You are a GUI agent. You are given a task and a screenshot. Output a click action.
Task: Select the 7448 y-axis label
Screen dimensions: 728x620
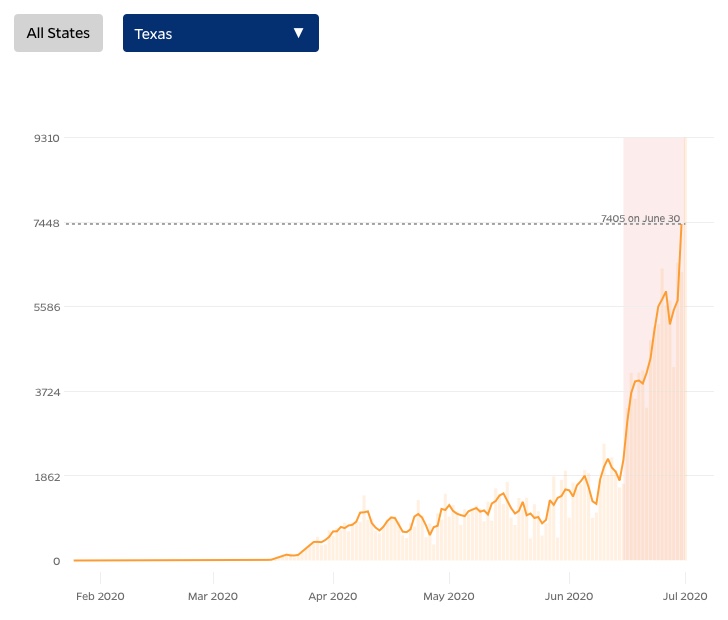coord(46,223)
